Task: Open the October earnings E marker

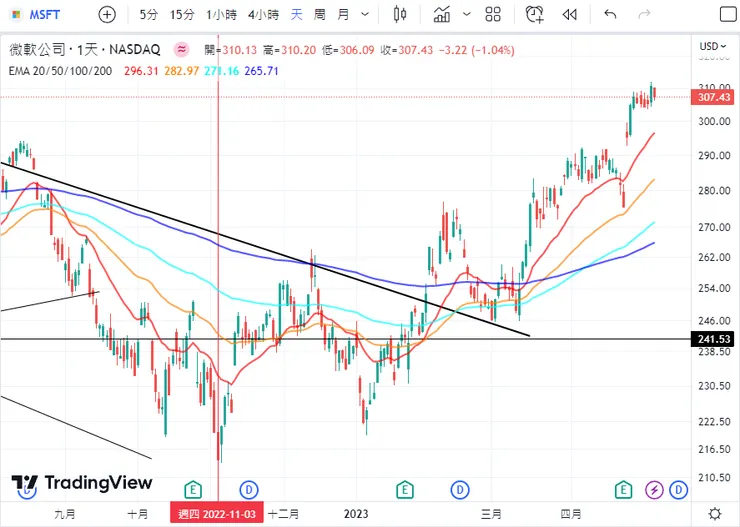Action: click(193, 490)
